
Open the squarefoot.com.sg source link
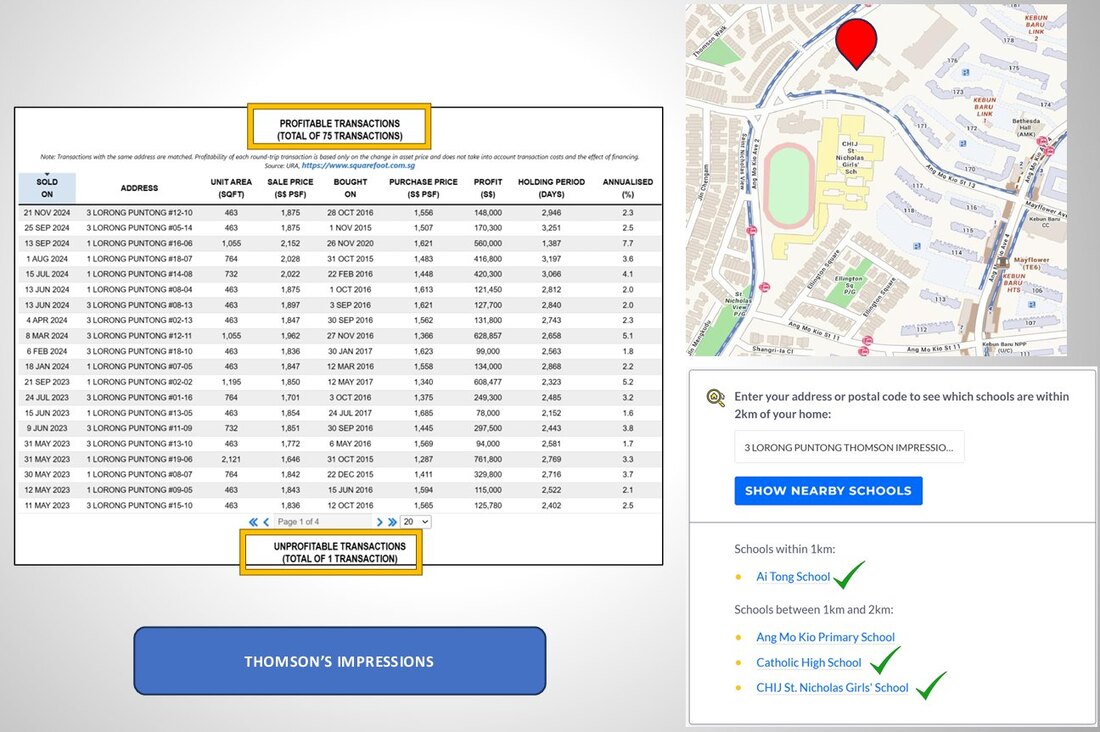[x=358, y=166]
